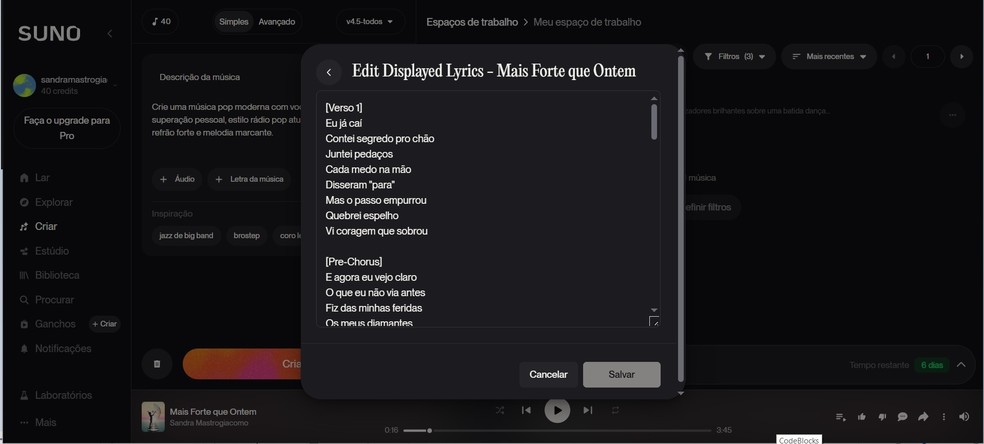Click Sandra Mastrogiacomo artist name in player

(x=208, y=423)
